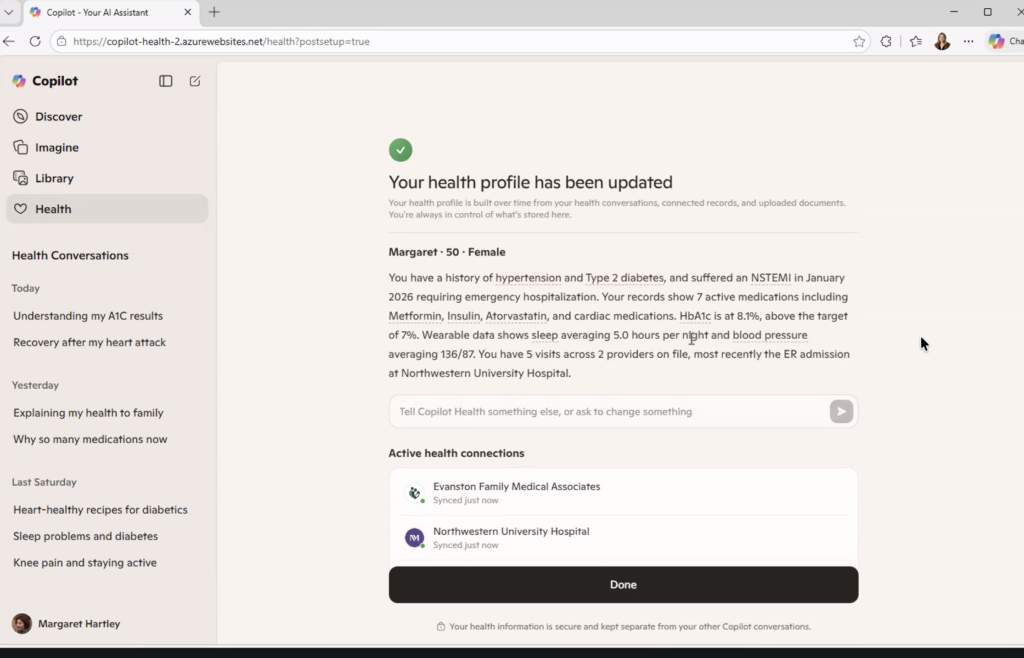Open the tab list dropdown arrow
1024x658 pixels.
[9, 12]
